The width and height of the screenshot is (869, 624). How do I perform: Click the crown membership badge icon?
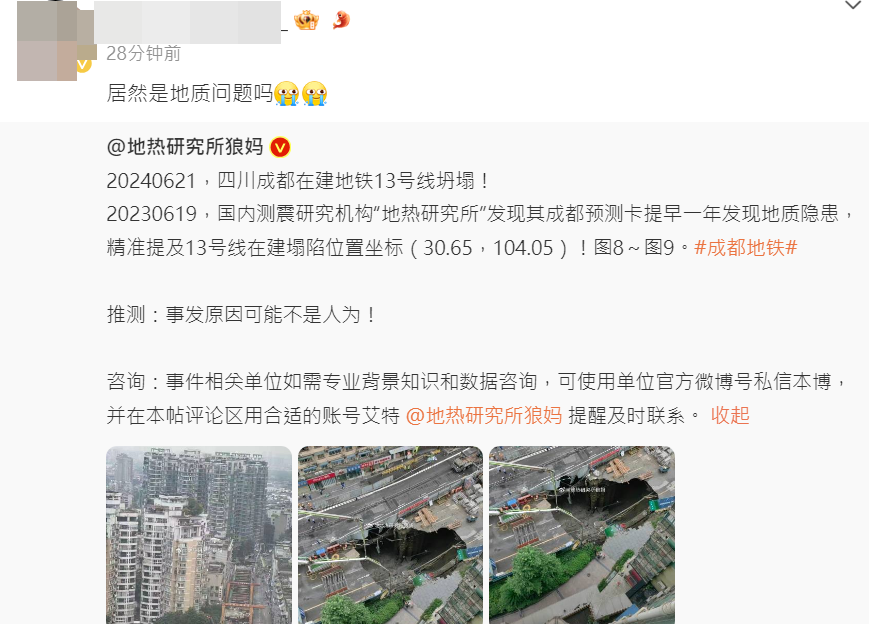306,21
